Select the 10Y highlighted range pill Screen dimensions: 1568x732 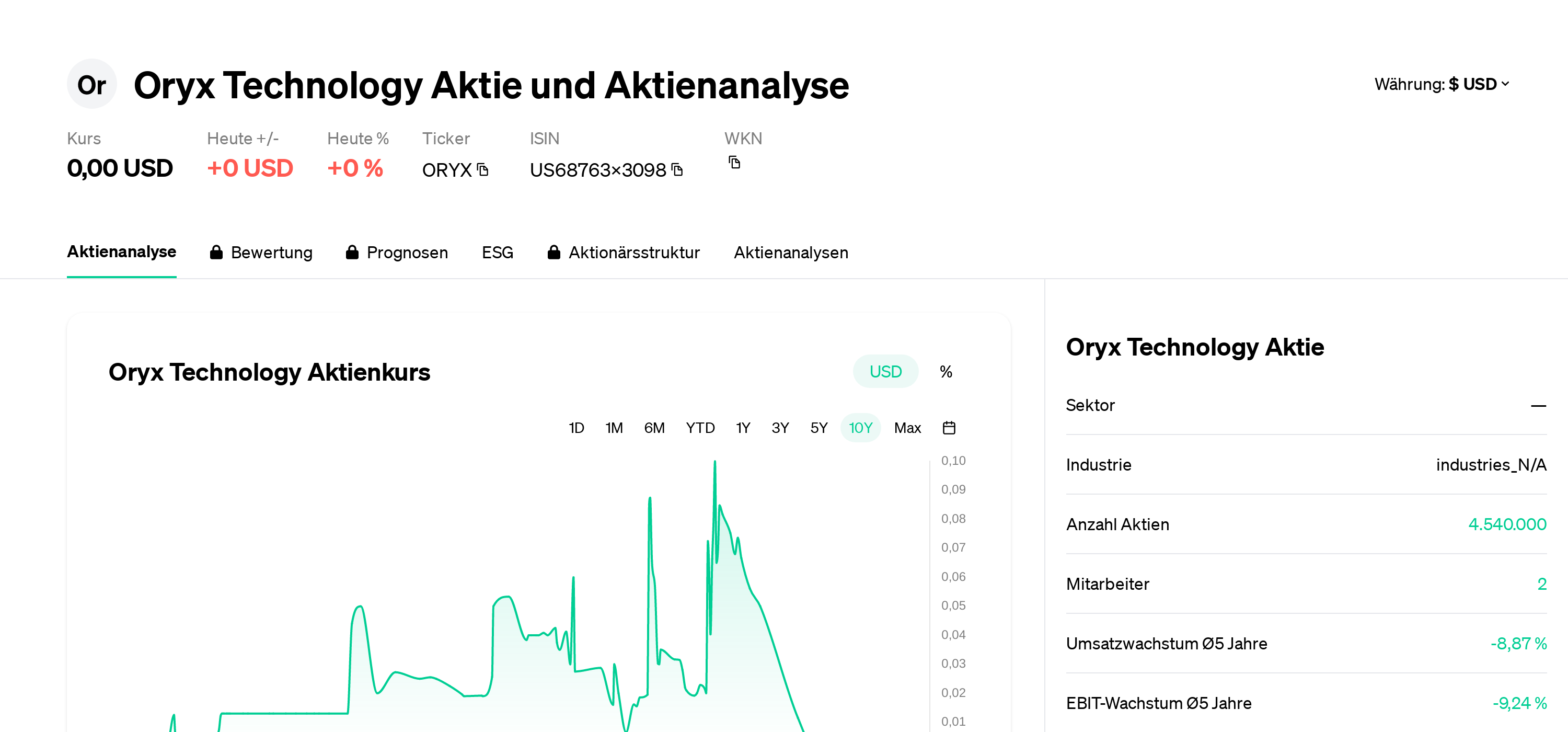(x=860, y=428)
